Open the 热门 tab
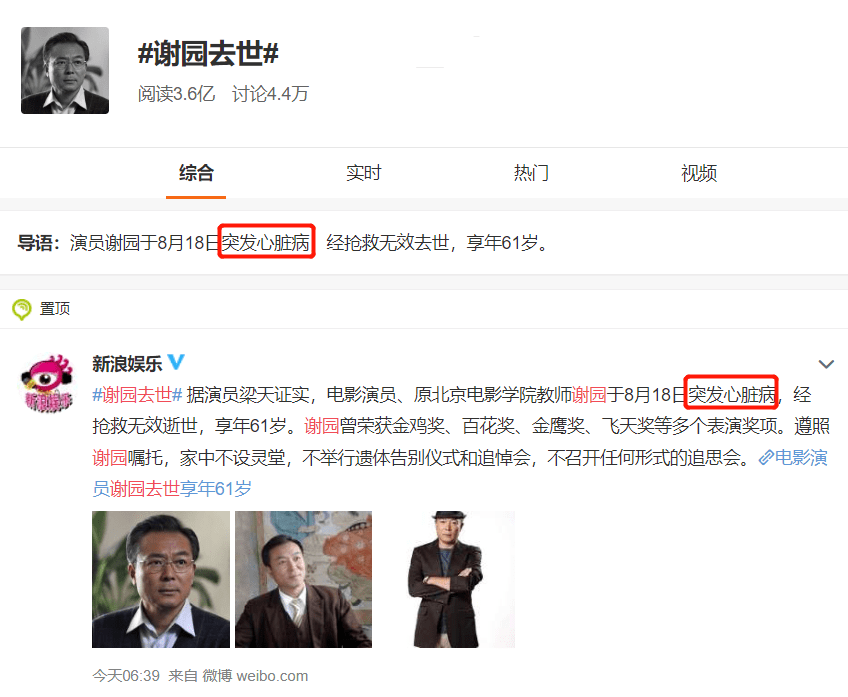848x697 pixels. click(531, 173)
